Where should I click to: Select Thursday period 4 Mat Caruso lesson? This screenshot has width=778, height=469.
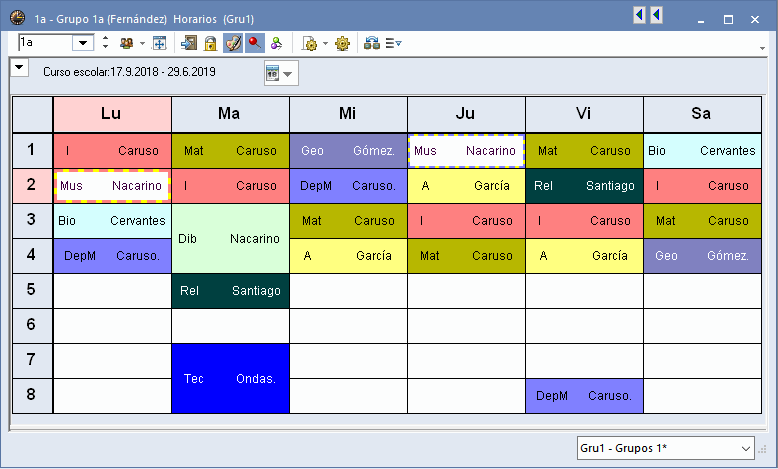coord(466,256)
